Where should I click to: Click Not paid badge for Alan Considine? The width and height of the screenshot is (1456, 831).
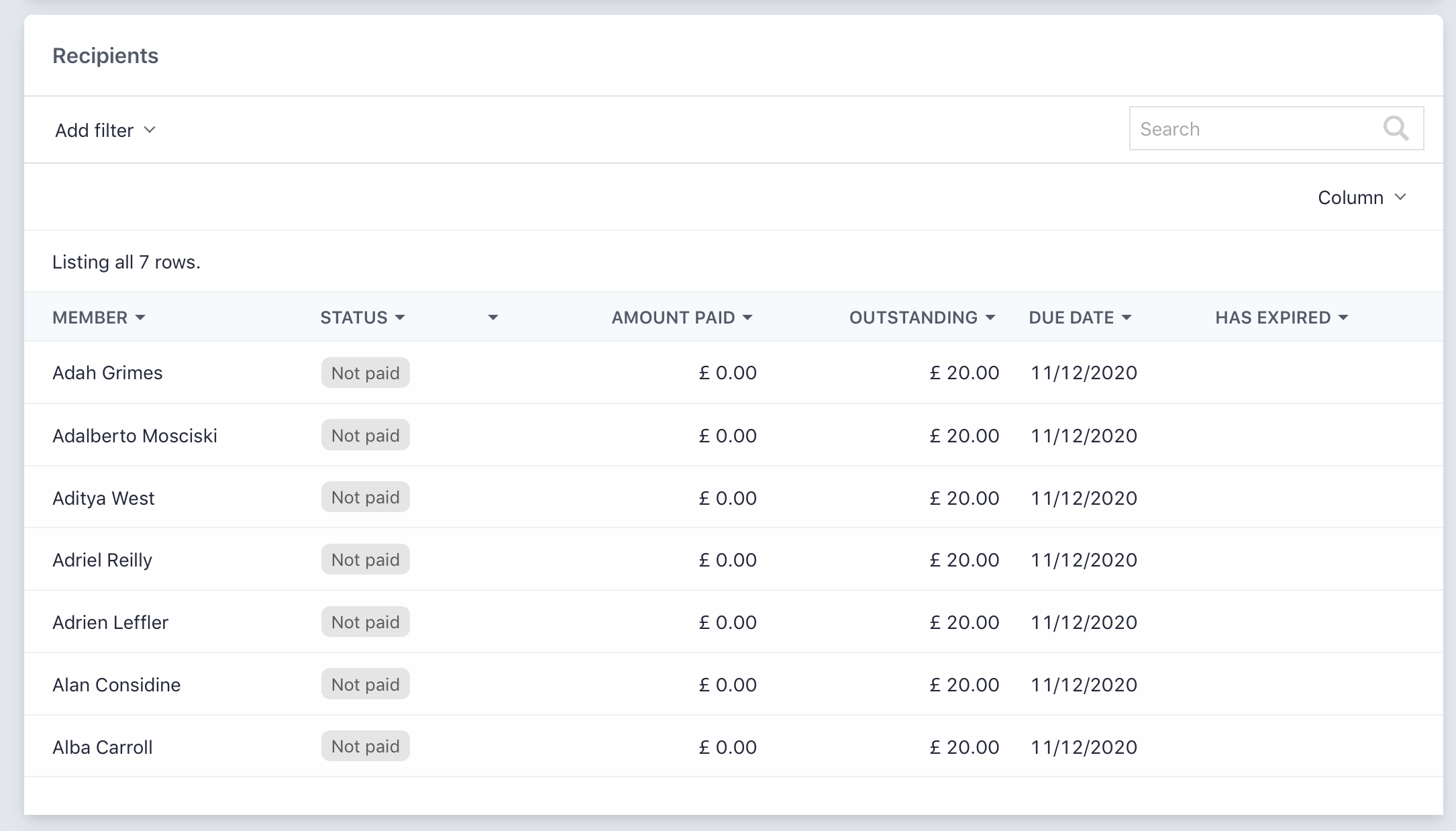click(366, 684)
